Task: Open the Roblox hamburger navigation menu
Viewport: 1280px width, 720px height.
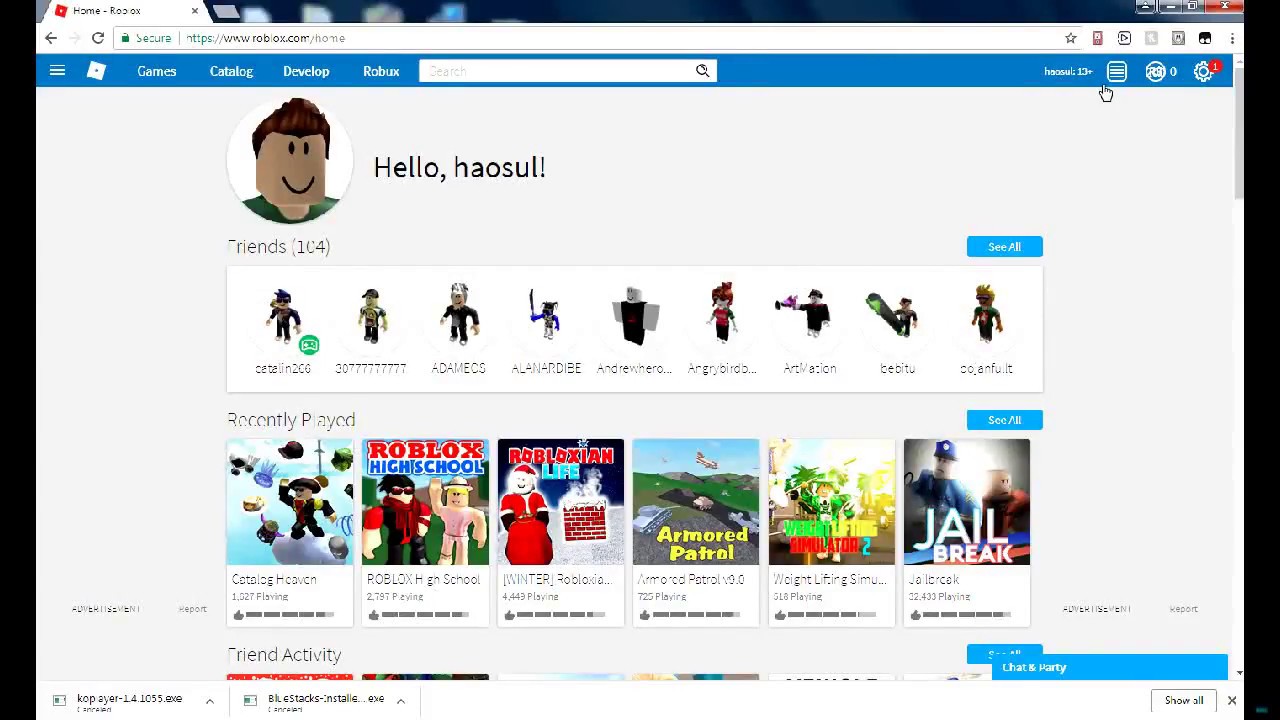Action: tap(57, 71)
